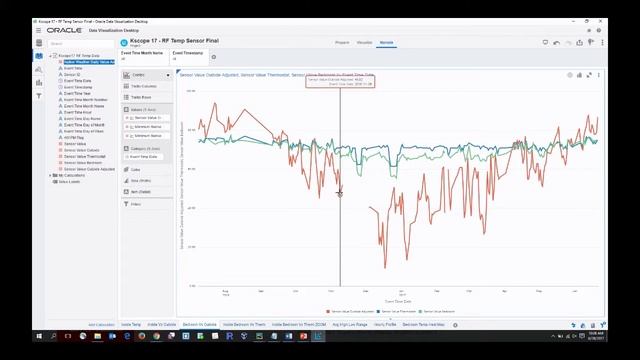Screen dimensions: 640x360
Task: Click the Combo chart type icon
Action: [127, 75]
